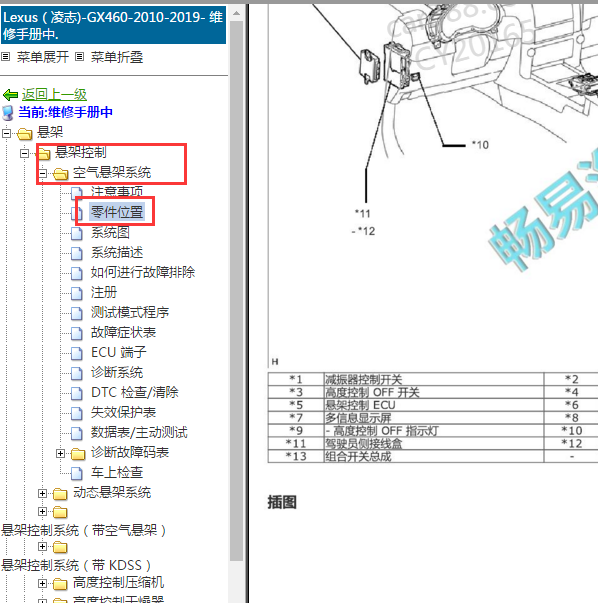This screenshot has width=598, height=603.
Task: Open the DTC 检查/清除 page
Action: tap(135, 393)
